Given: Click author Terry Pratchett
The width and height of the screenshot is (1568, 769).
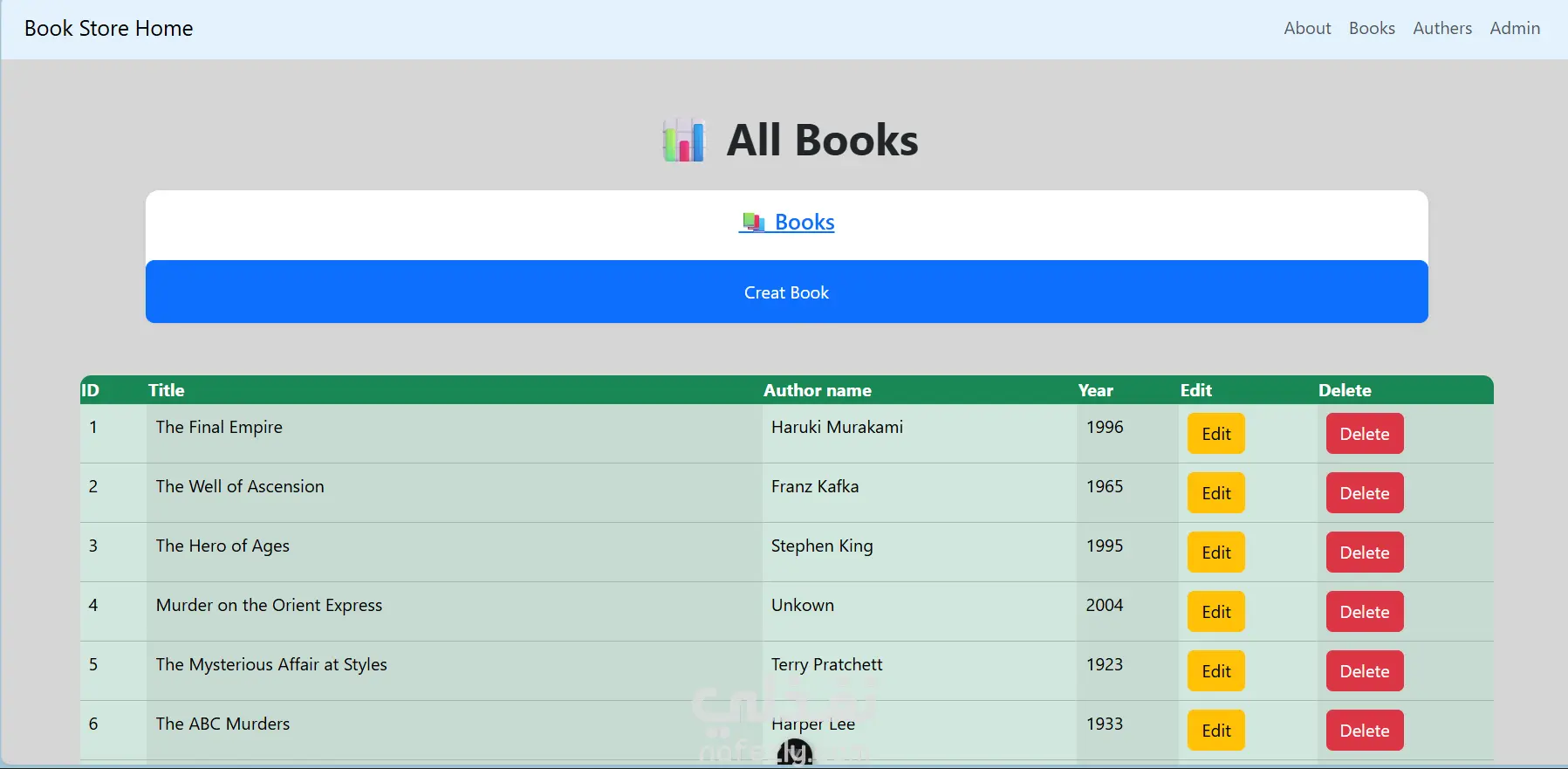Looking at the screenshot, I should click(826, 664).
